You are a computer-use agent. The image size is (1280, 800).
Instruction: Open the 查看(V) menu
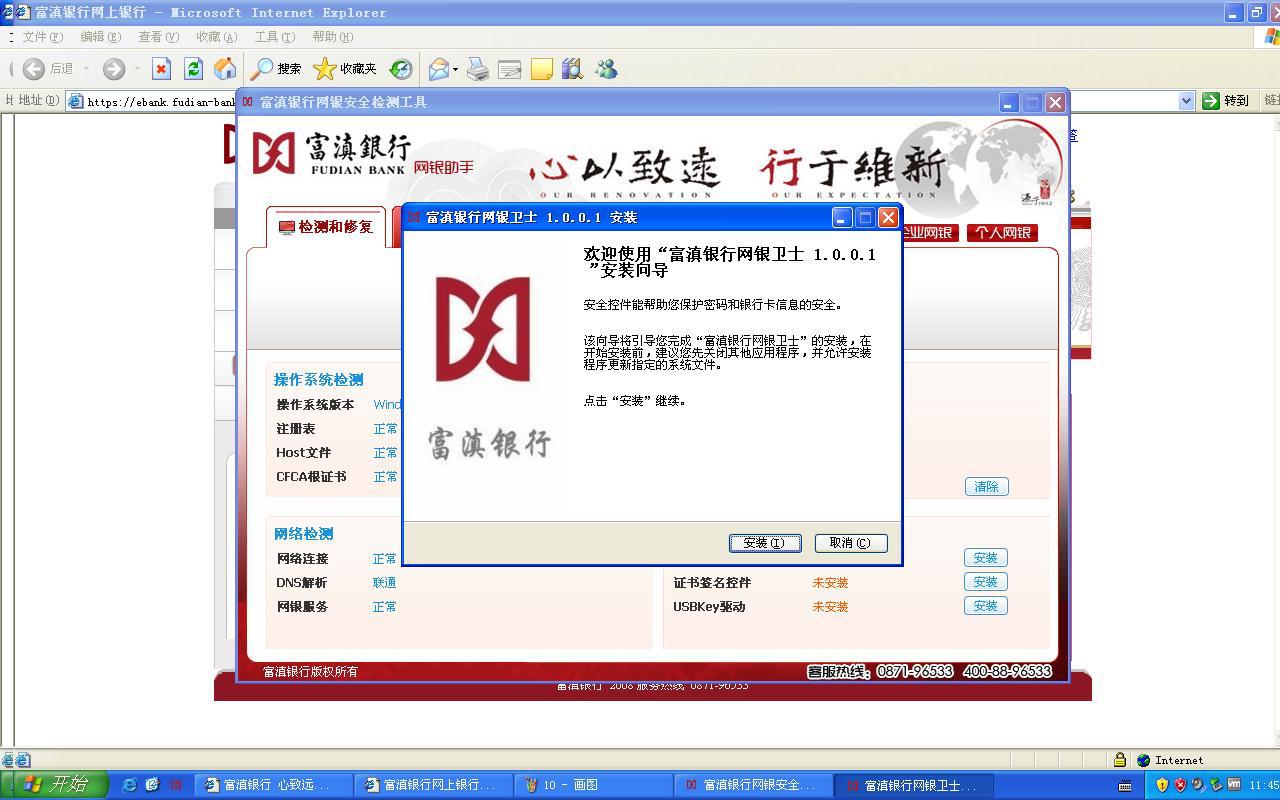click(x=158, y=36)
